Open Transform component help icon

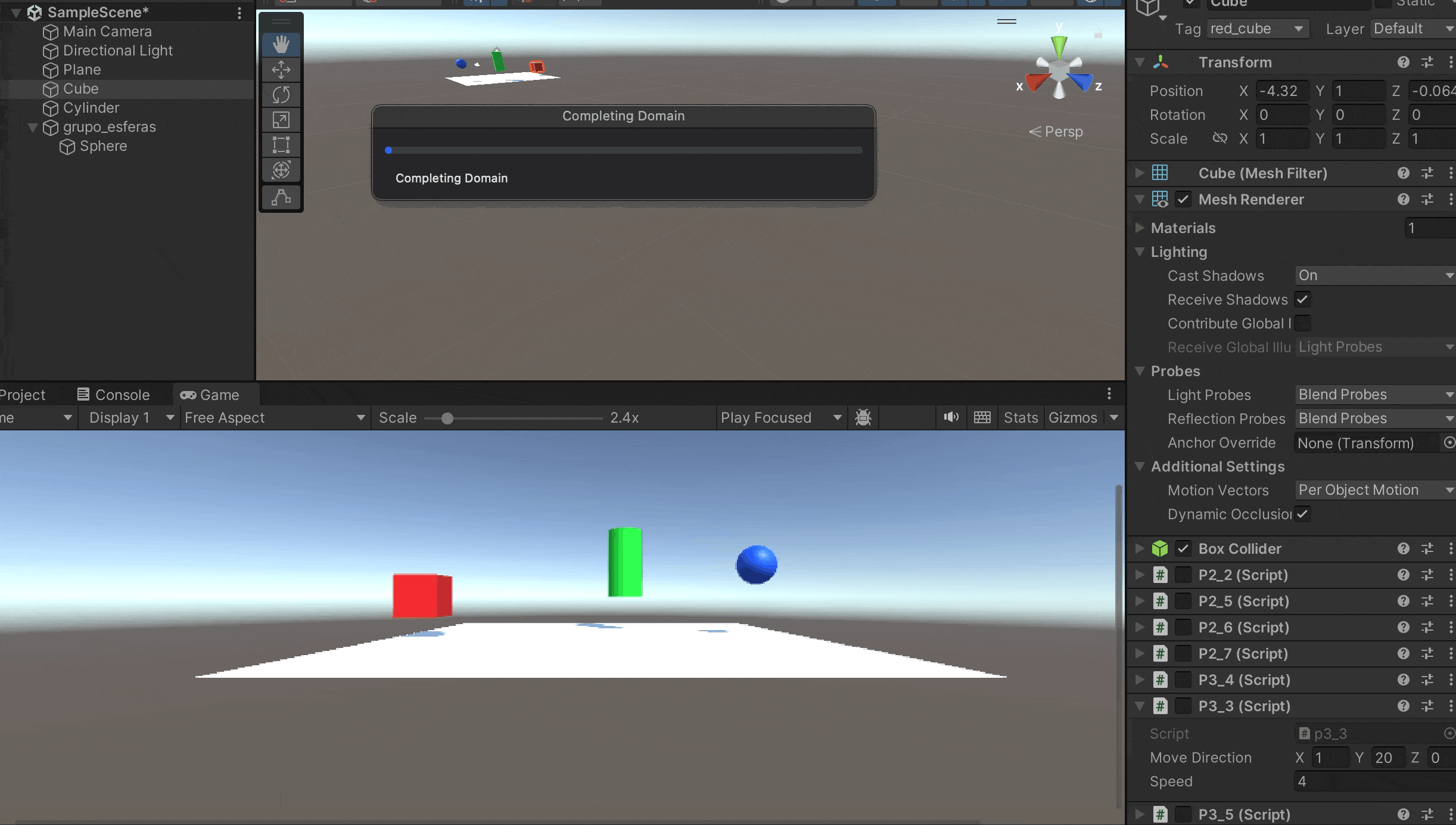pyautogui.click(x=1403, y=62)
